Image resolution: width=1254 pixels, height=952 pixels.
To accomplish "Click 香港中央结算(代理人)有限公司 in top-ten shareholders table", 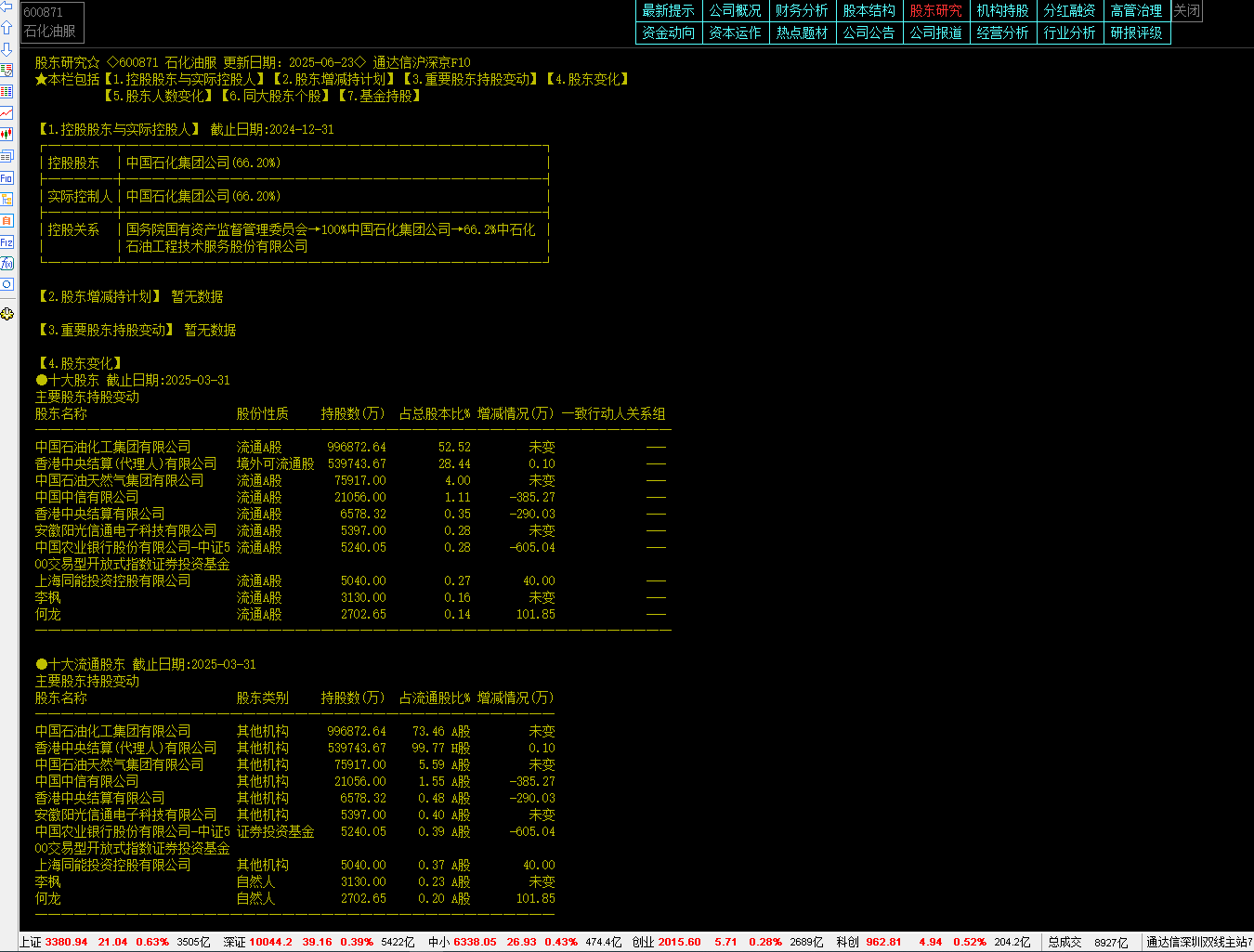I will coord(126,464).
